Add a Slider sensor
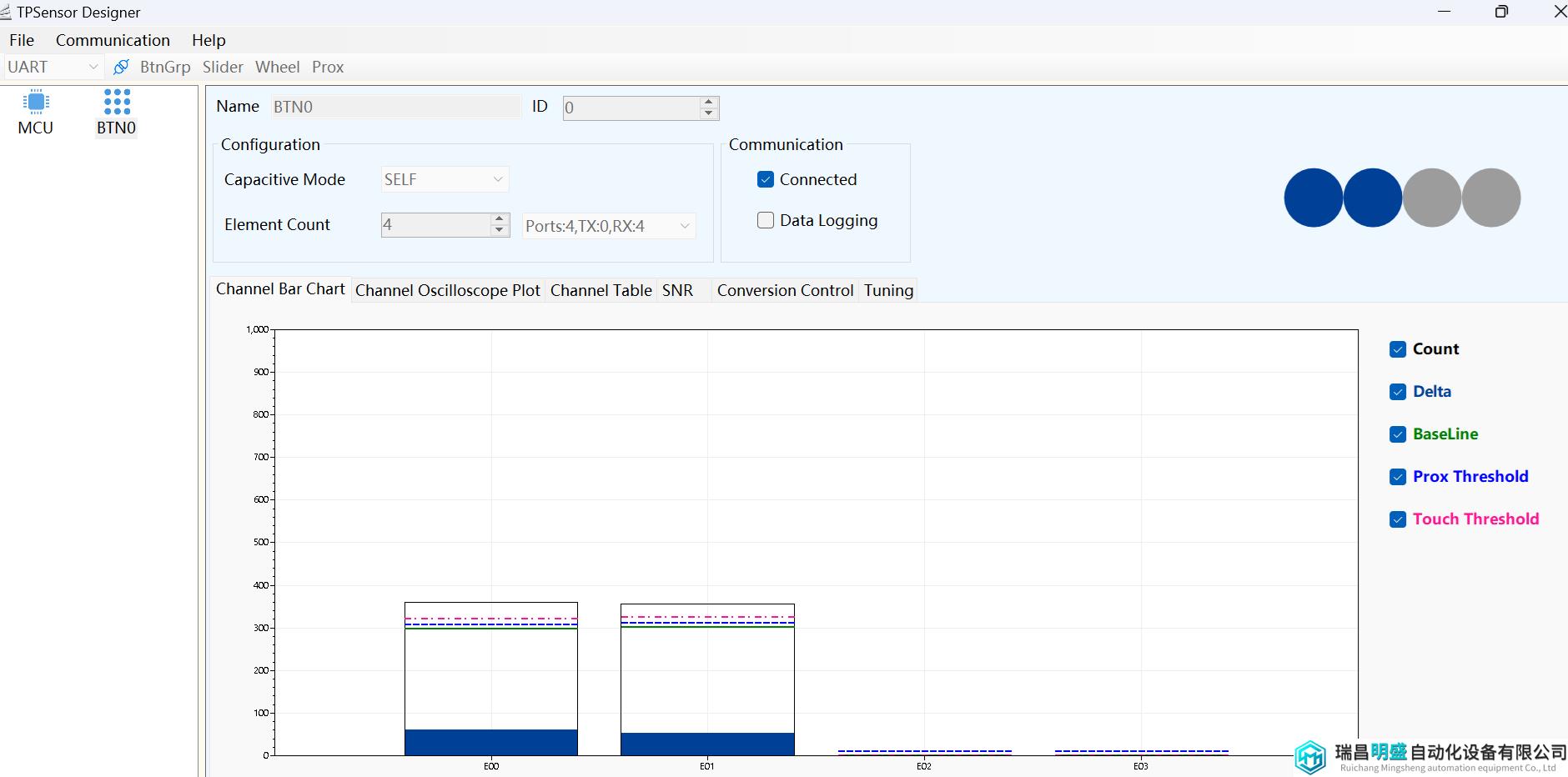The image size is (1568, 777). [x=223, y=67]
